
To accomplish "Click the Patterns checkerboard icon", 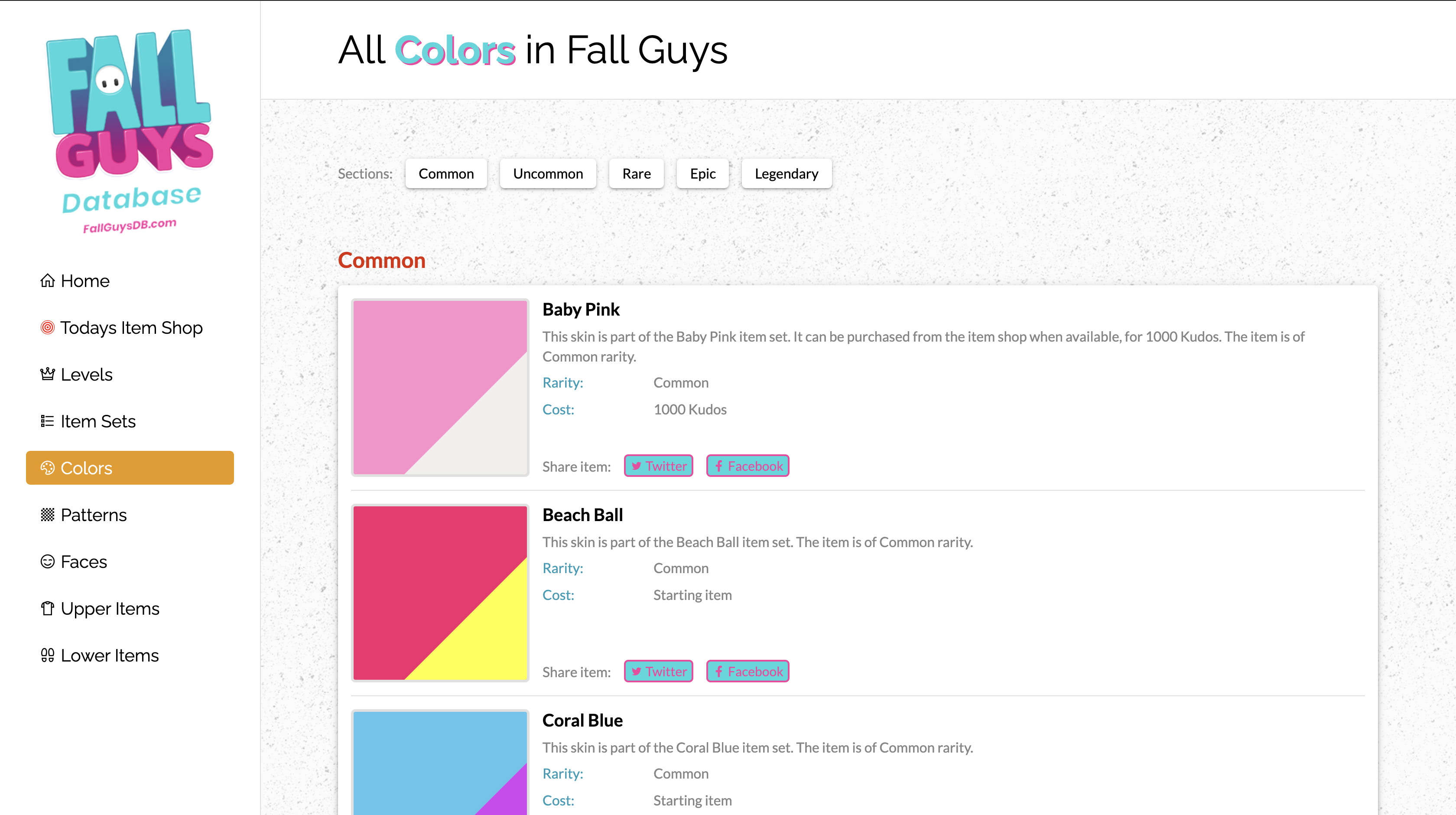I will (x=48, y=515).
